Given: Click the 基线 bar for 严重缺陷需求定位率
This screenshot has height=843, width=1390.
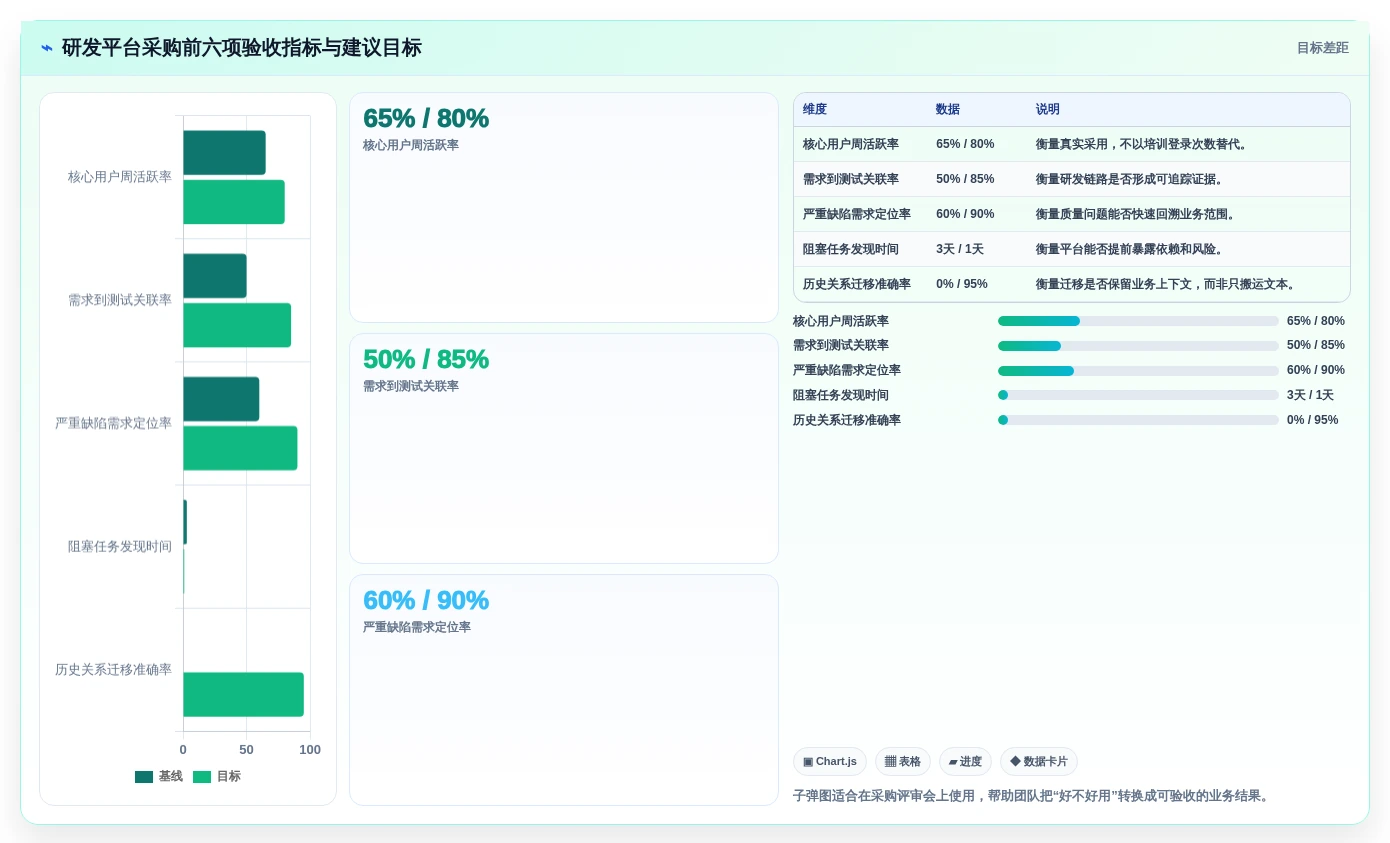Looking at the screenshot, I should 221,399.
